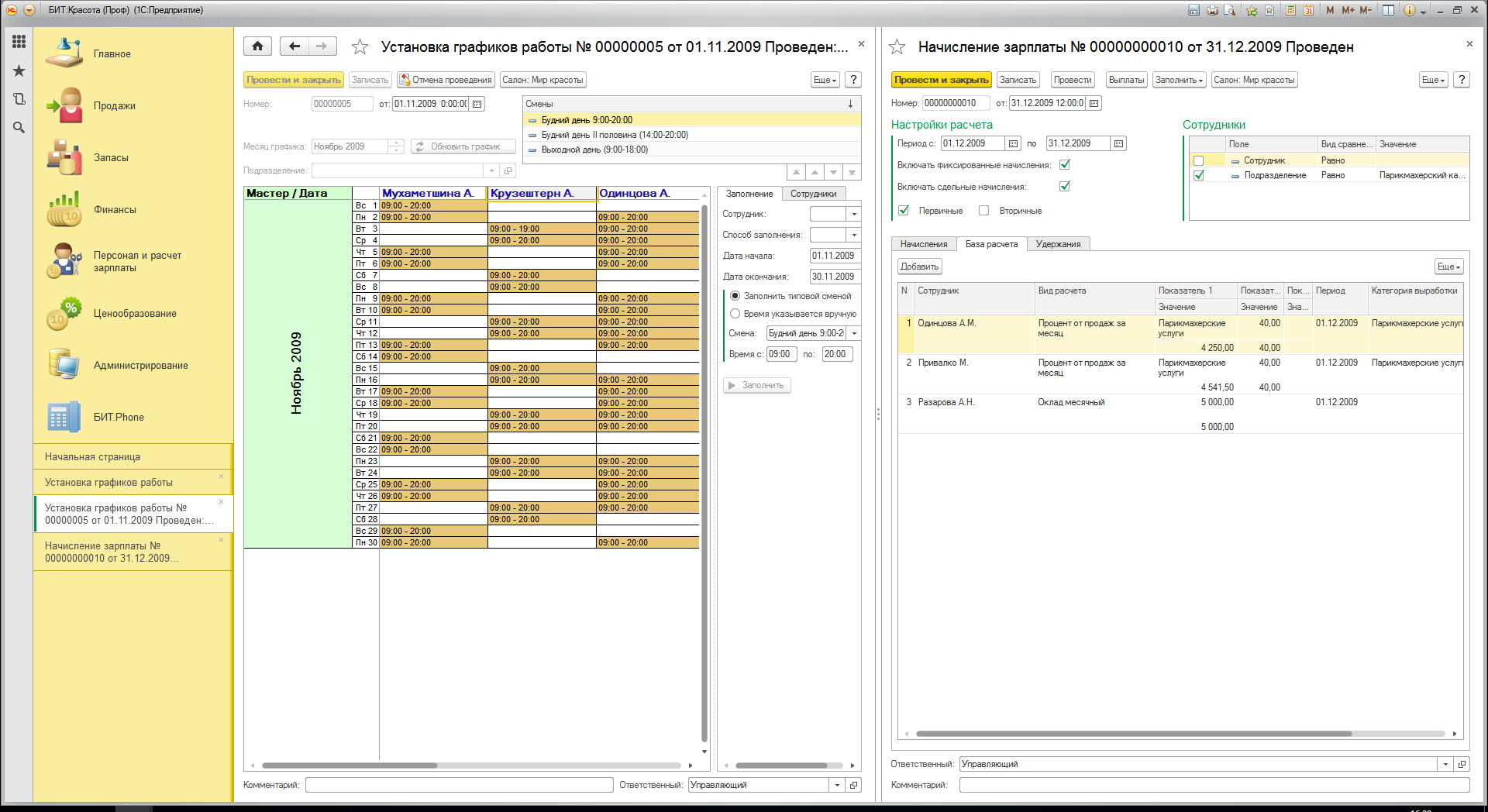The image size is (1488, 812).
Task: Open calendar picker for payroll document date
Action: click(1094, 103)
